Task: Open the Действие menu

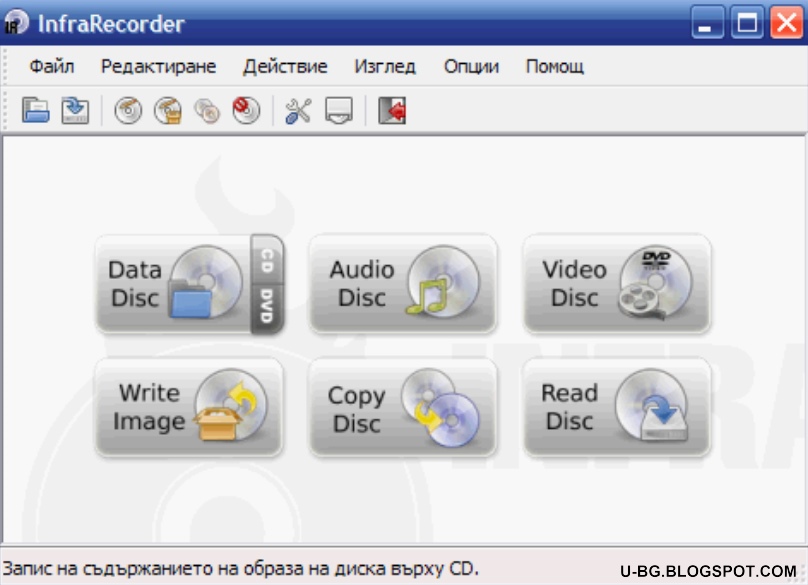Action: (x=285, y=66)
